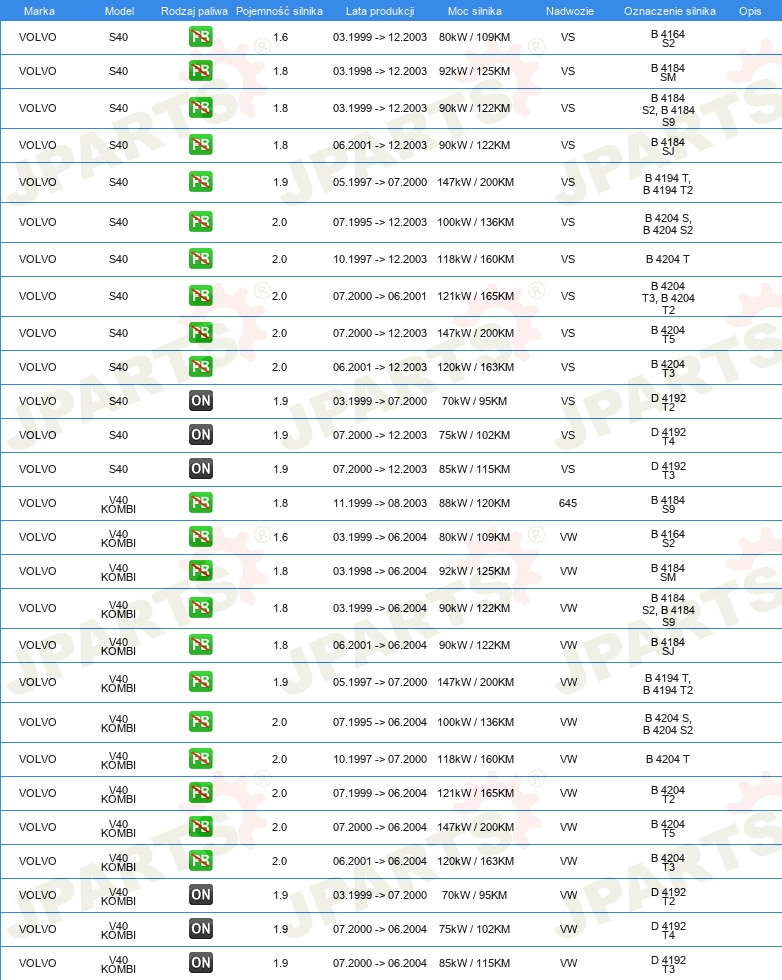The width and height of the screenshot is (782, 980).
Task: Select the date cell '07.2000 -> 06.2001'
Action: click(380, 296)
